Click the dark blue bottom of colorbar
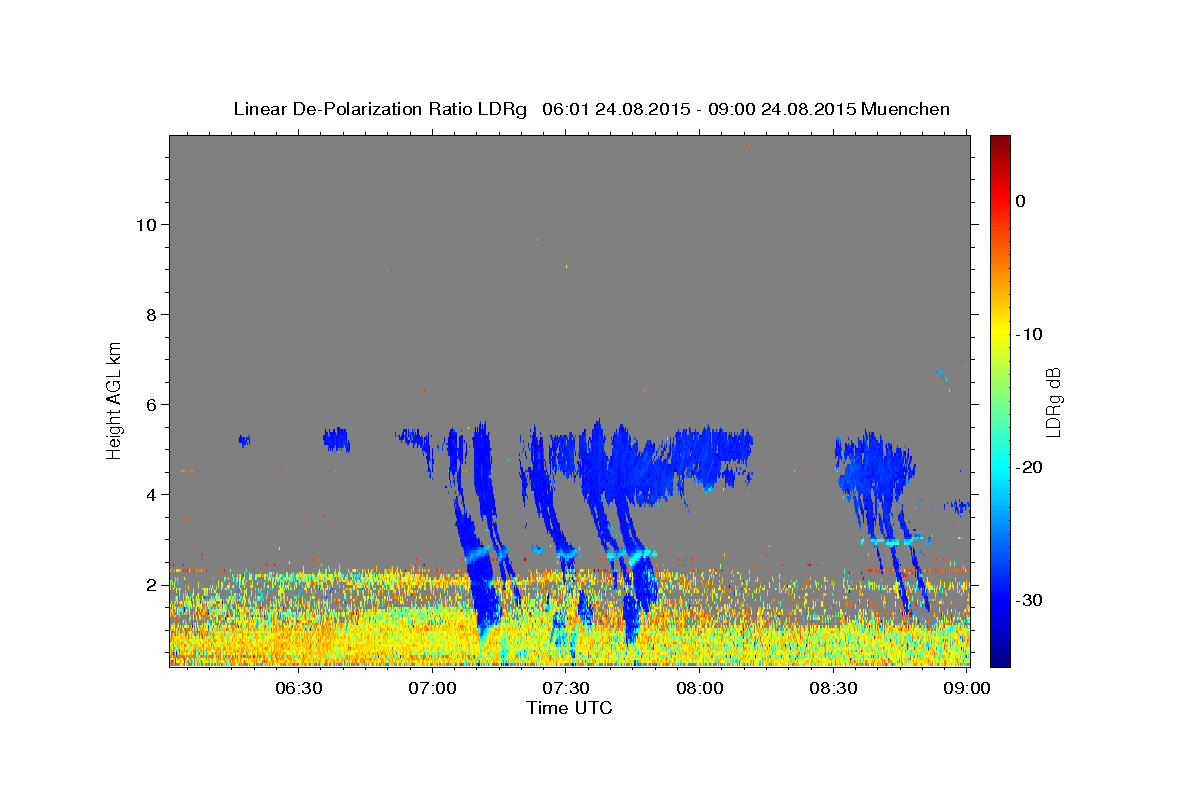The width and height of the screenshot is (1200, 800). pos(1000,656)
